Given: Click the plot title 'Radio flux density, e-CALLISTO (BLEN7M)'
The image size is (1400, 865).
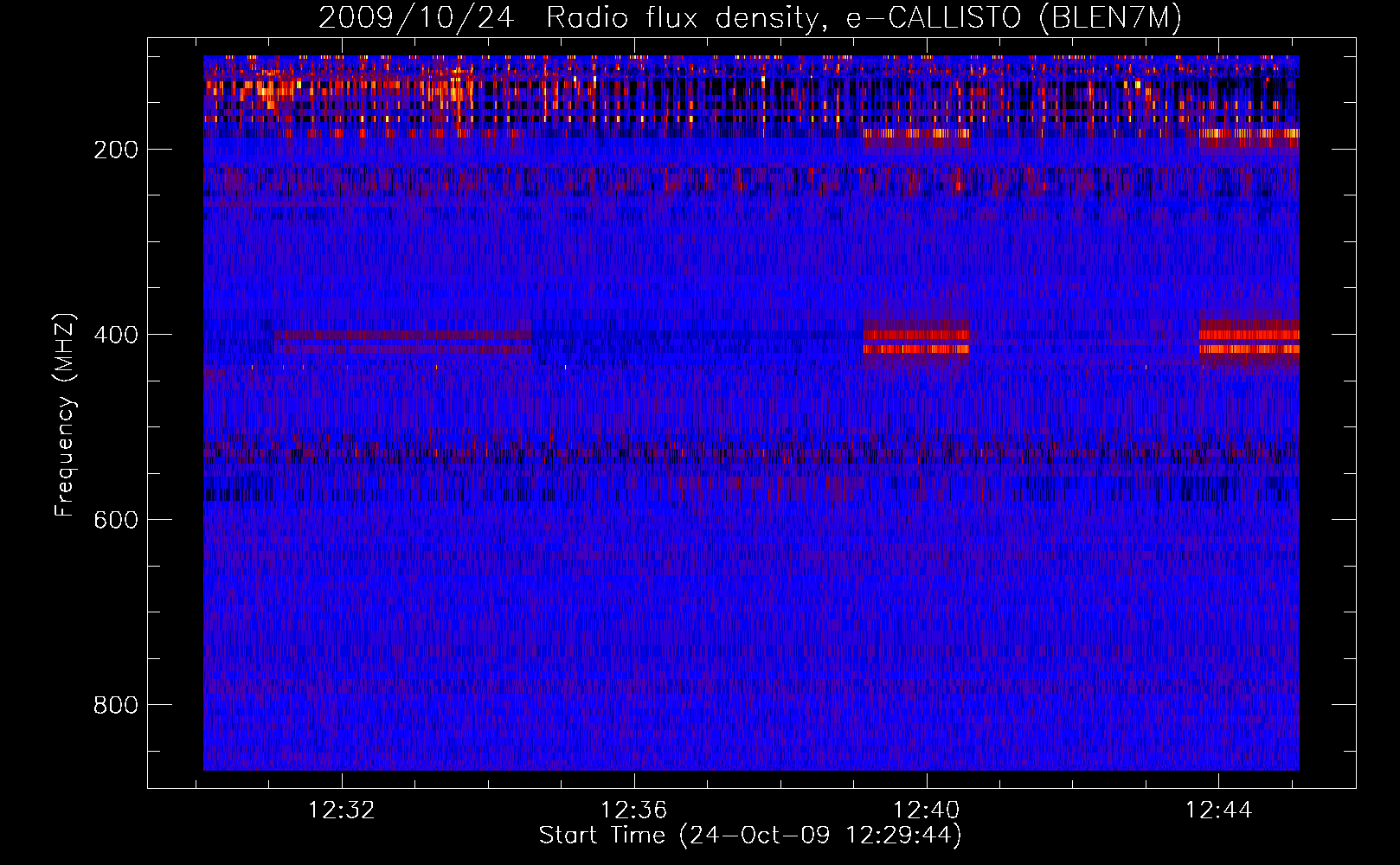Looking at the screenshot, I should point(864,18).
